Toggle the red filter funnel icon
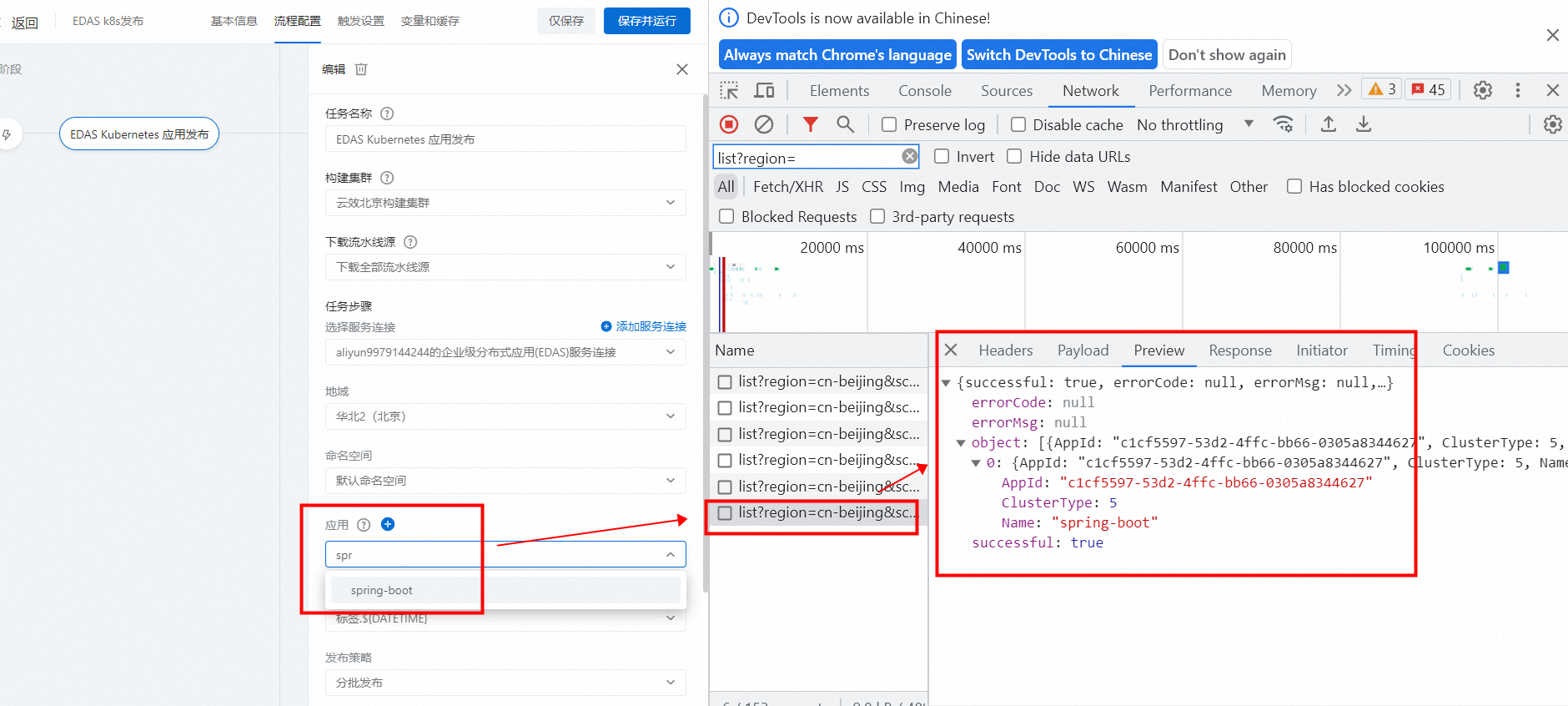The width and height of the screenshot is (1568, 706). point(810,124)
